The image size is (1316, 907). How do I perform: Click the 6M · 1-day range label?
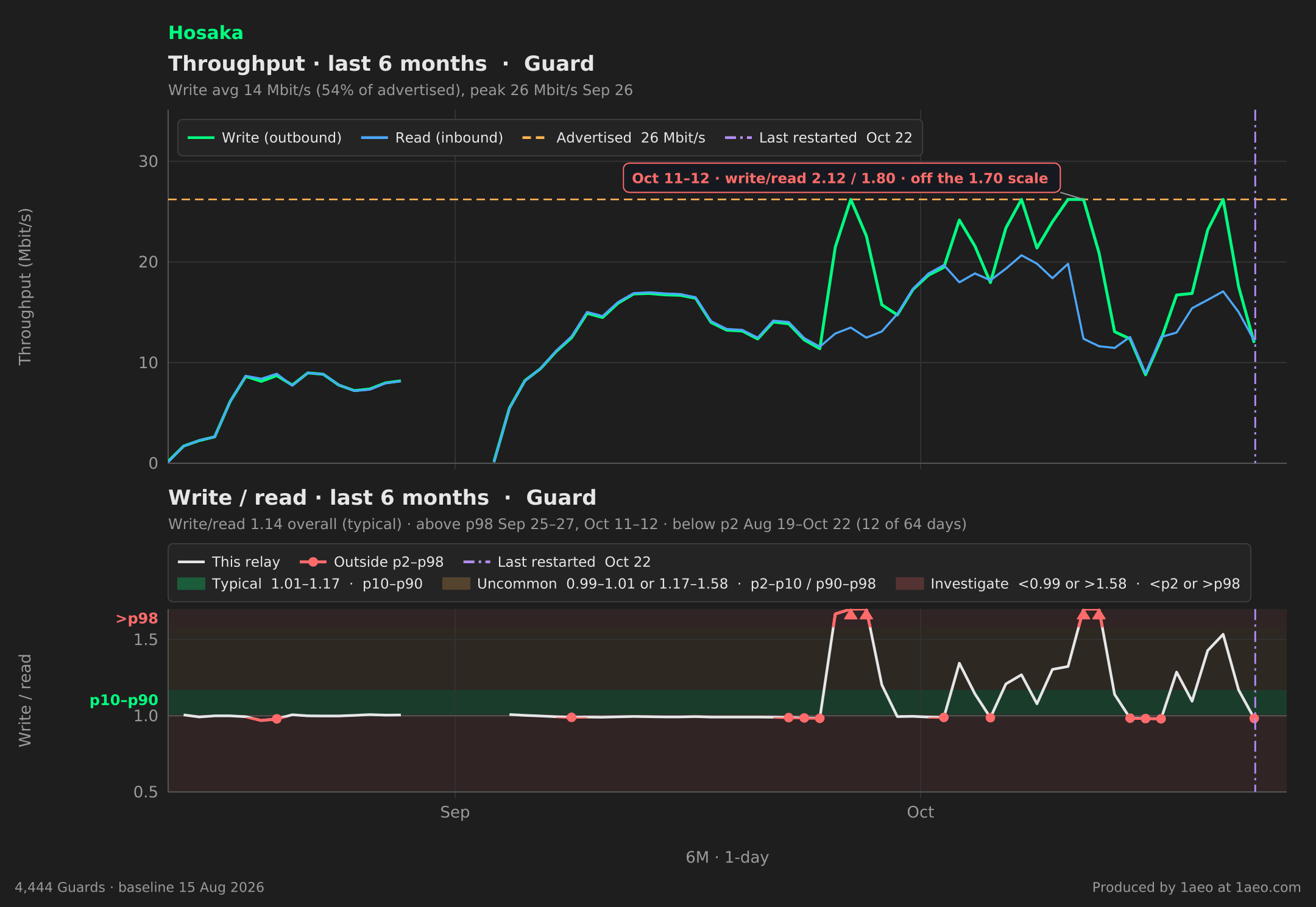pyautogui.click(x=727, y=858)
